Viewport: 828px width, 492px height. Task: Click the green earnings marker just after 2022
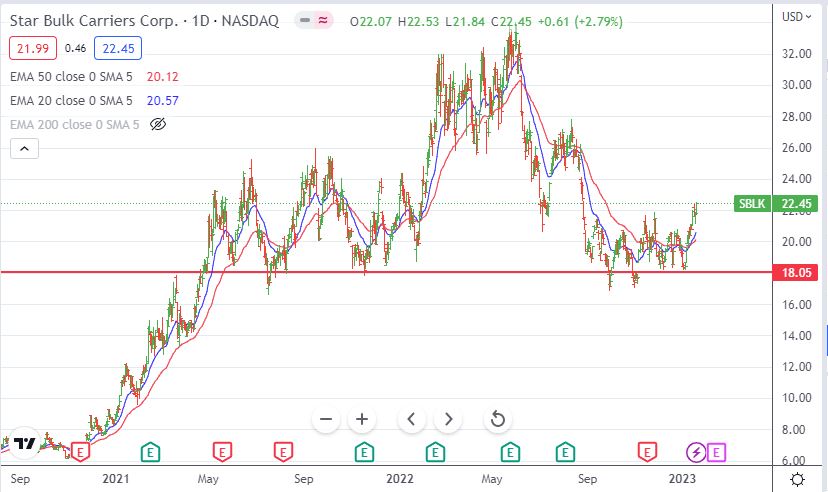[435, 452]
